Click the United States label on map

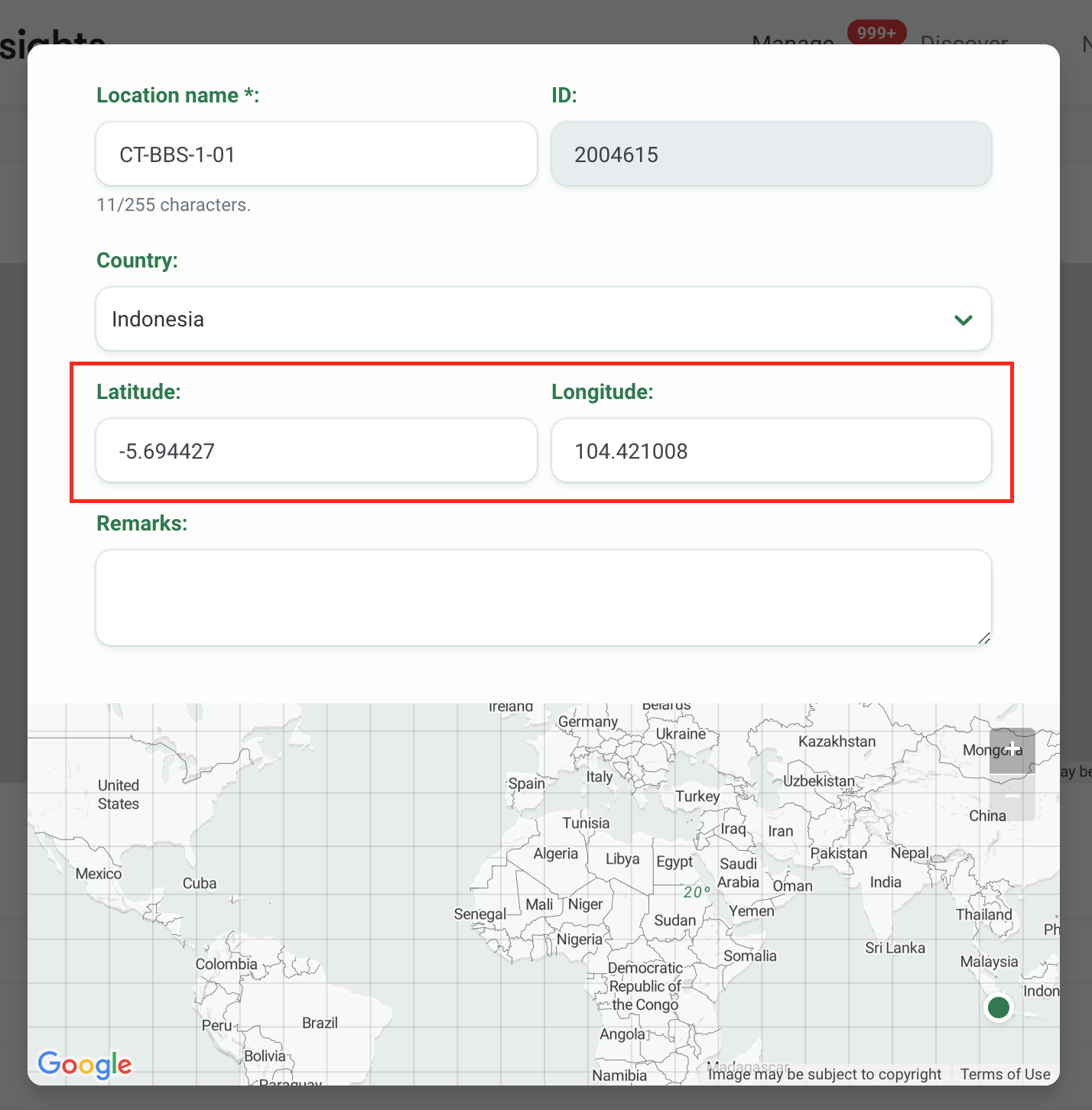pos(119,794)
